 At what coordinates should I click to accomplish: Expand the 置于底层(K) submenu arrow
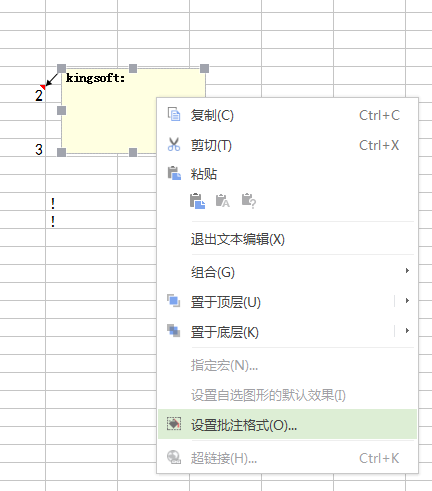click(x=407, y=331)
